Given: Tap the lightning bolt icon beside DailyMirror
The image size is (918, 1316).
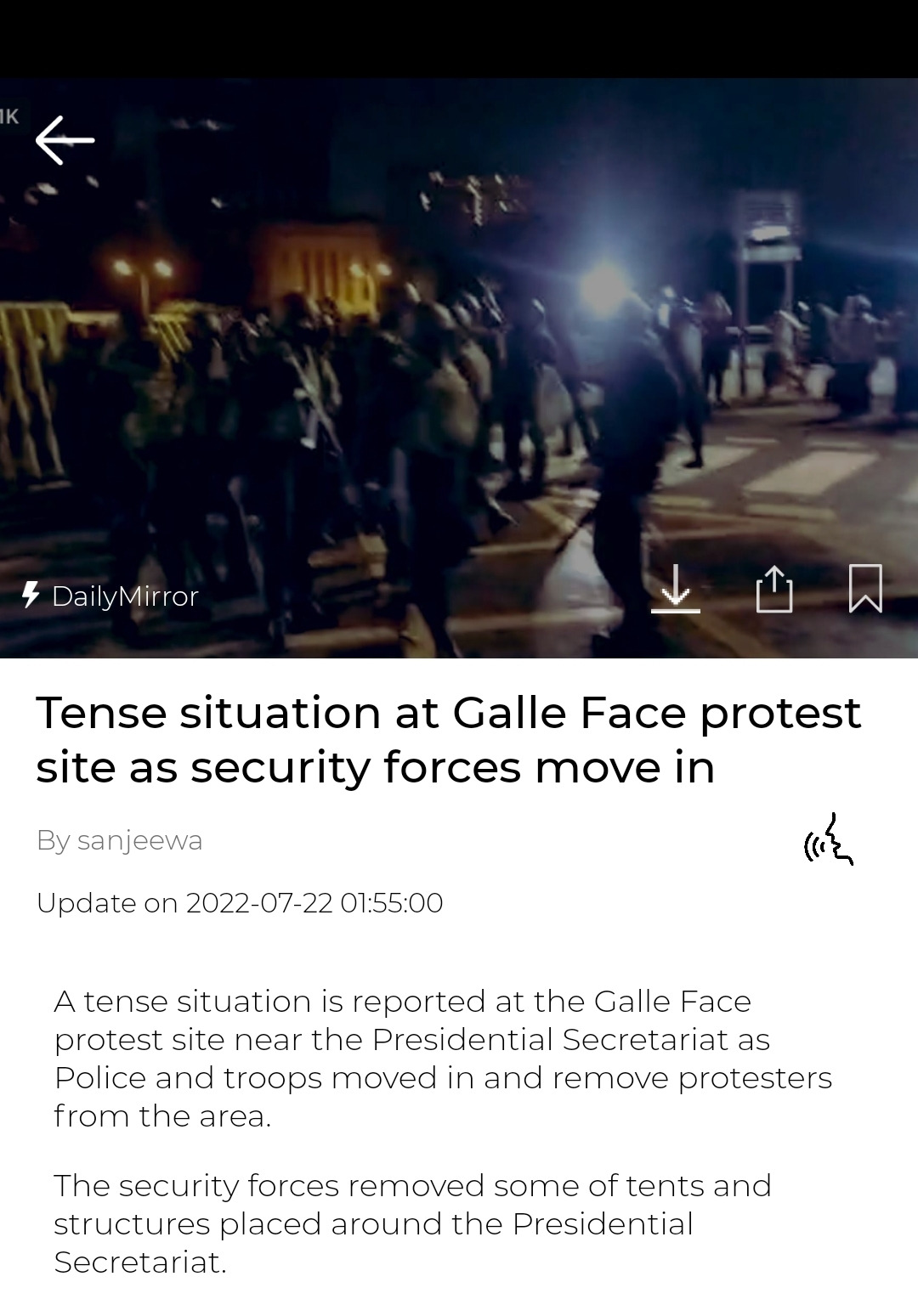Looking at the screenshot, I should click(x=31, y=595).
